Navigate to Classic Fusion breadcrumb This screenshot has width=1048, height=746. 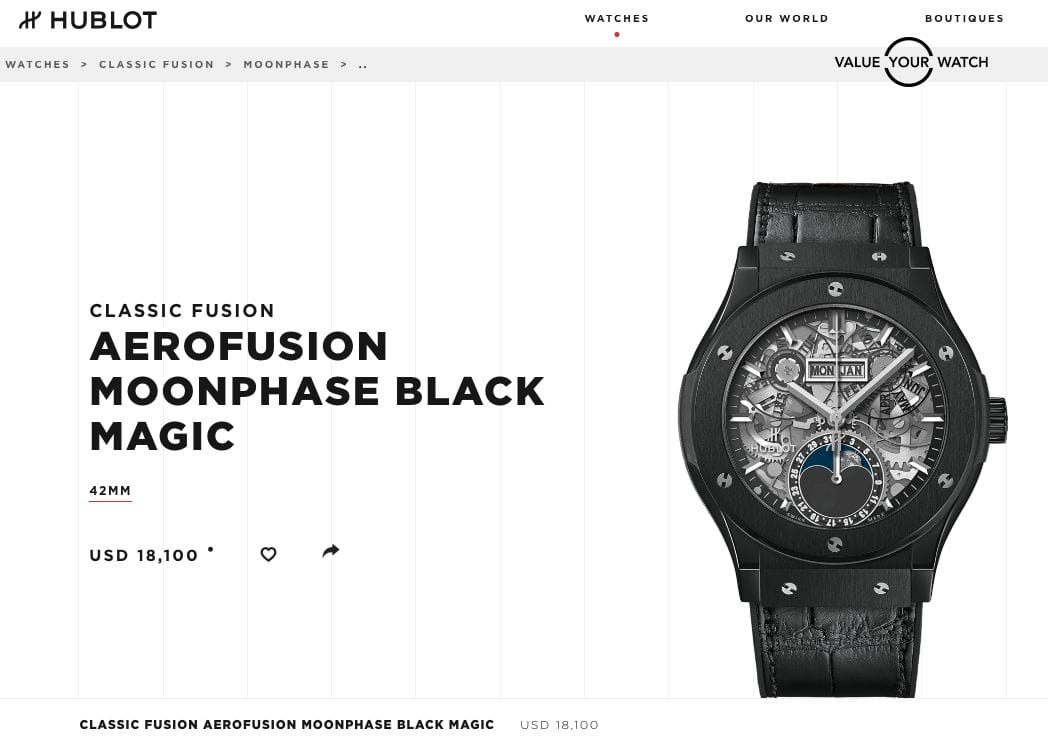156,65
